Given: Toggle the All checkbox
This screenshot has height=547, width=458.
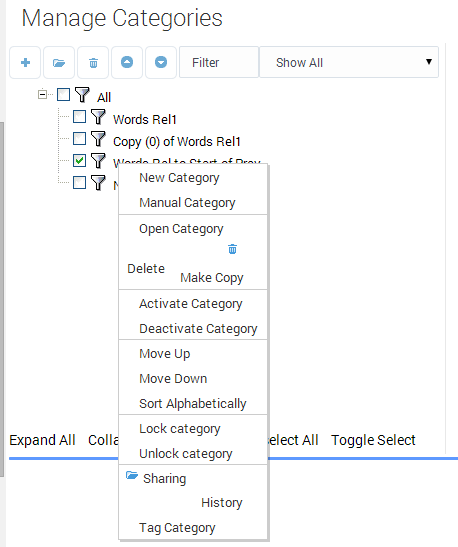Looking at the screenshot, I should point(63,95).
